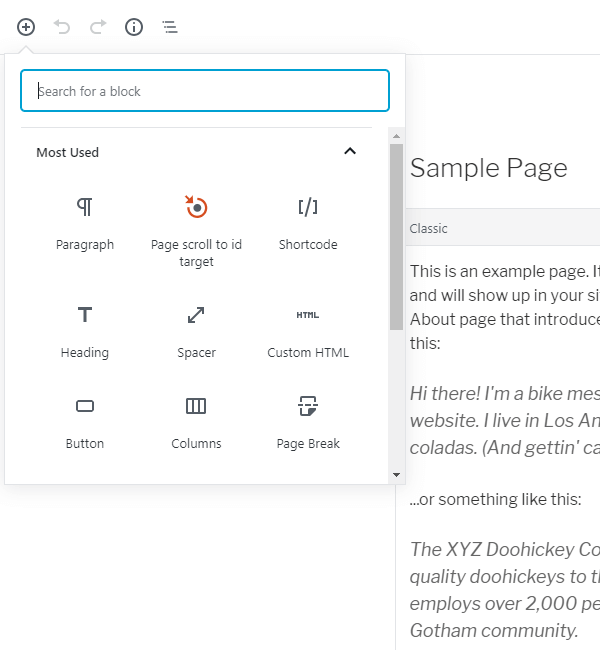This screenshot has height=650, width=600.
Task: Insert a Paragraph block
Action: [x=85, y=223]
